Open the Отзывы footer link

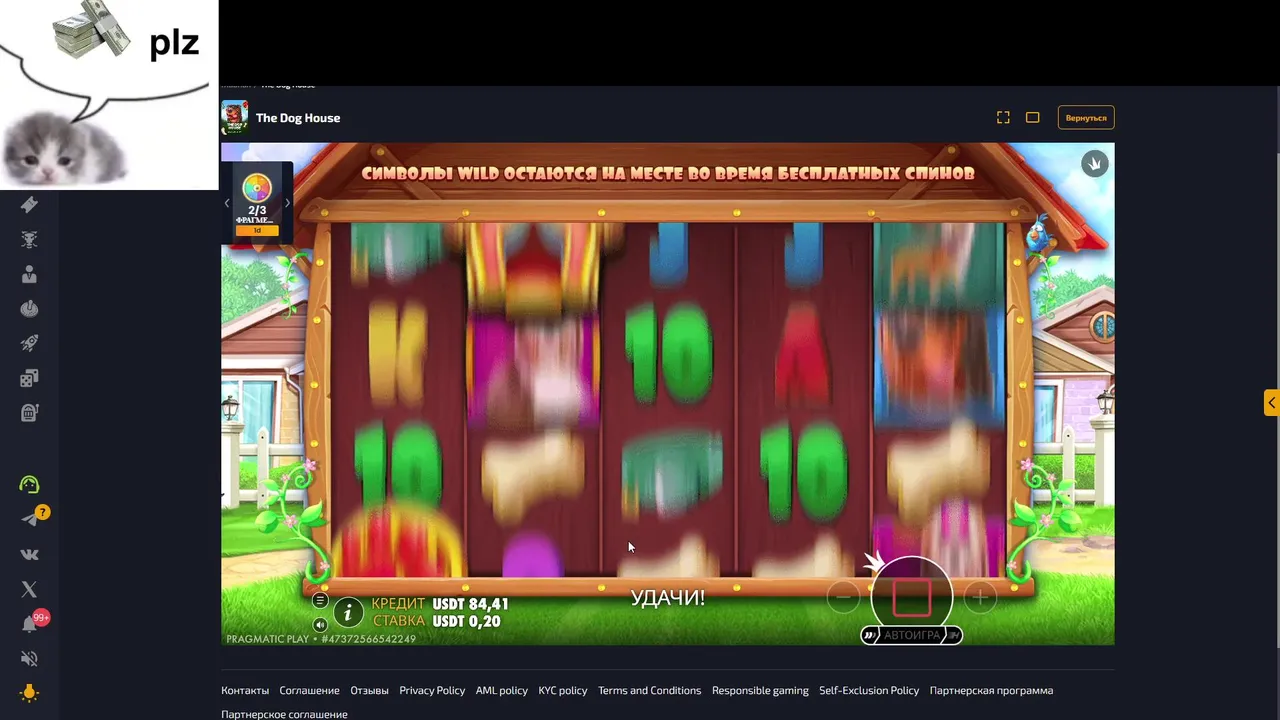369,690
